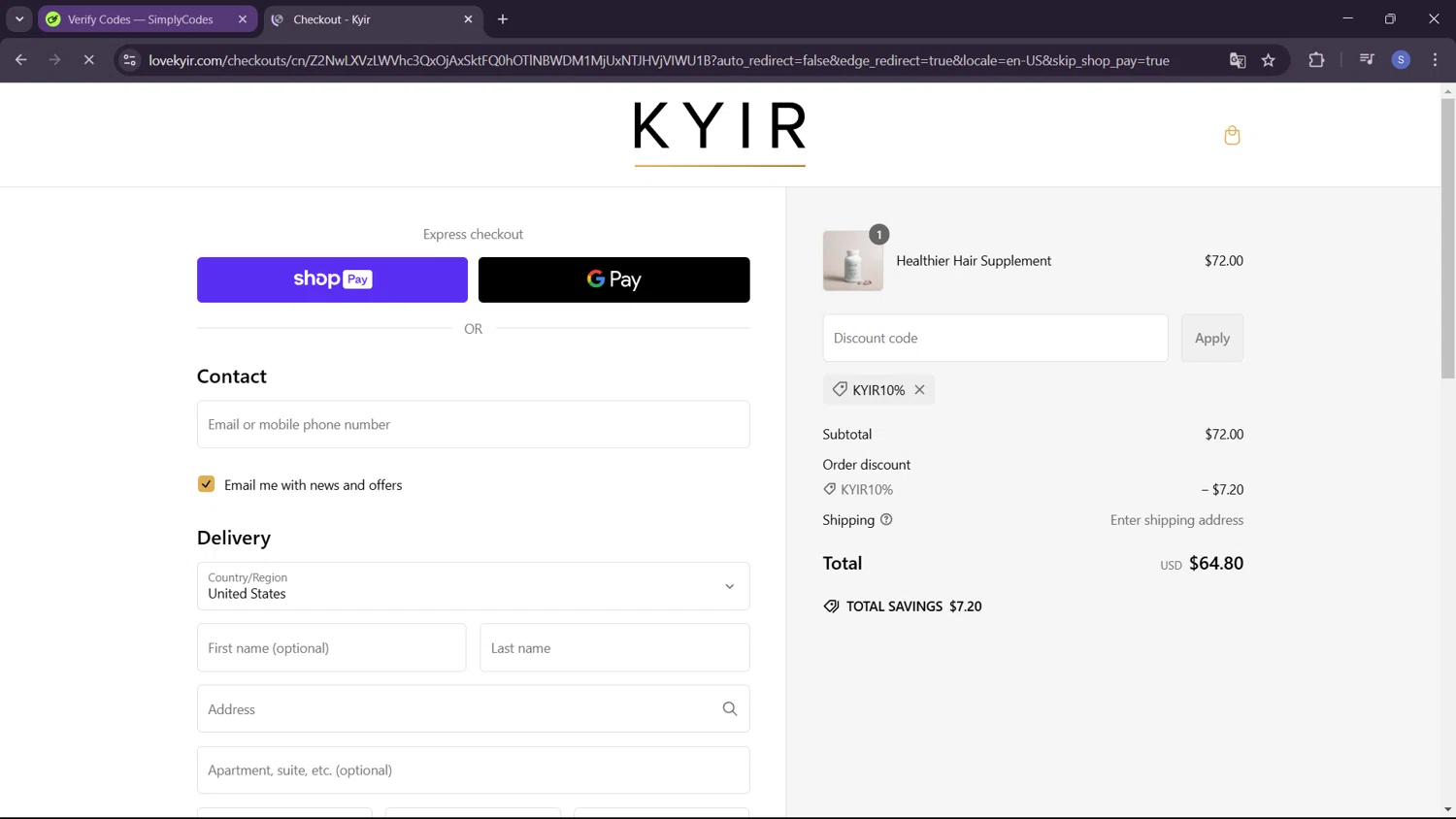Uncheck Email me with news and offers

click(x=206, y=484)
